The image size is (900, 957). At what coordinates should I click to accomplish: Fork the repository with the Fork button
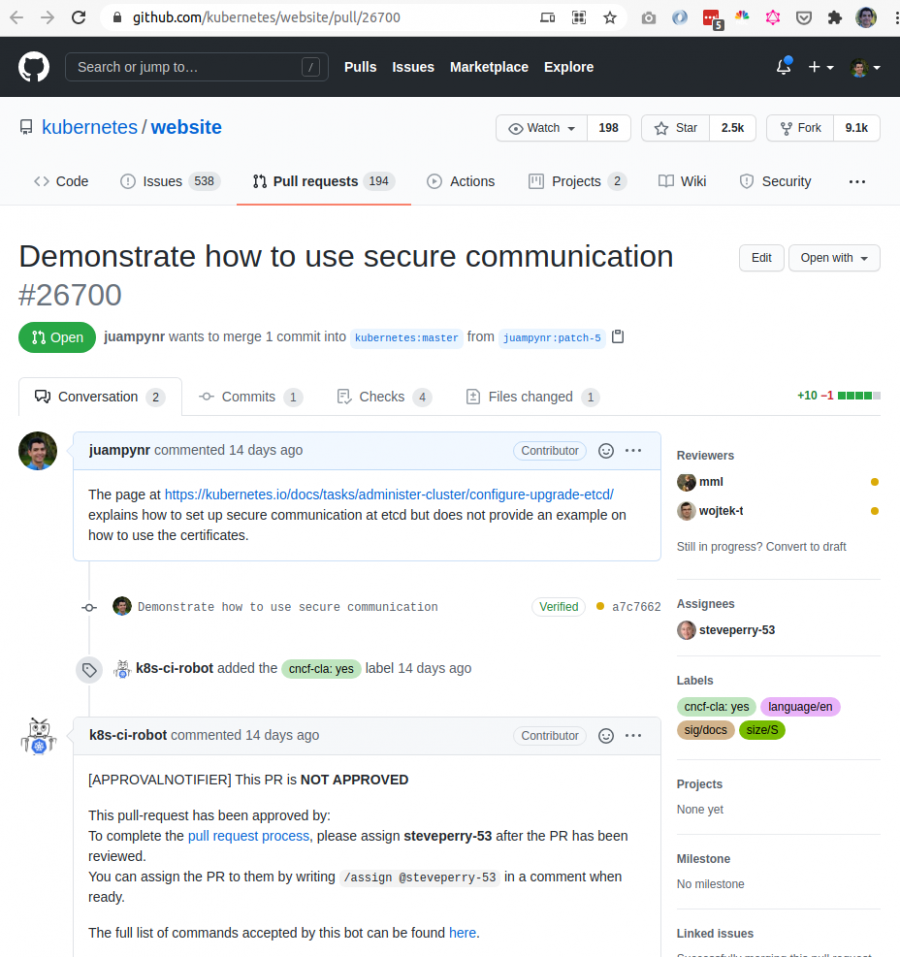tap(800, 128)
